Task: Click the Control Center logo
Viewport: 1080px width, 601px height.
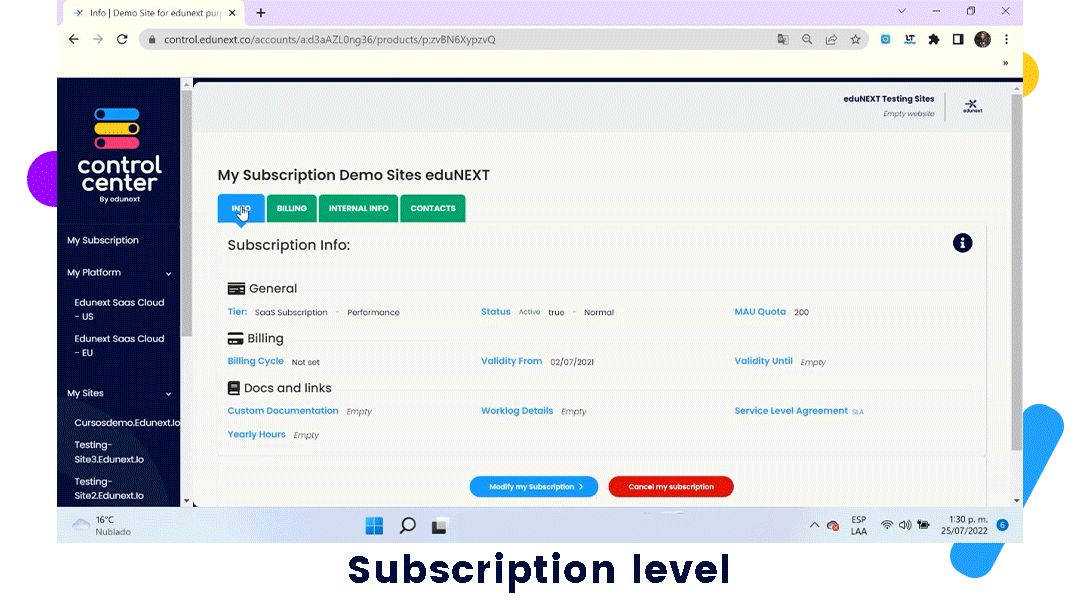Action: [119, 155]
